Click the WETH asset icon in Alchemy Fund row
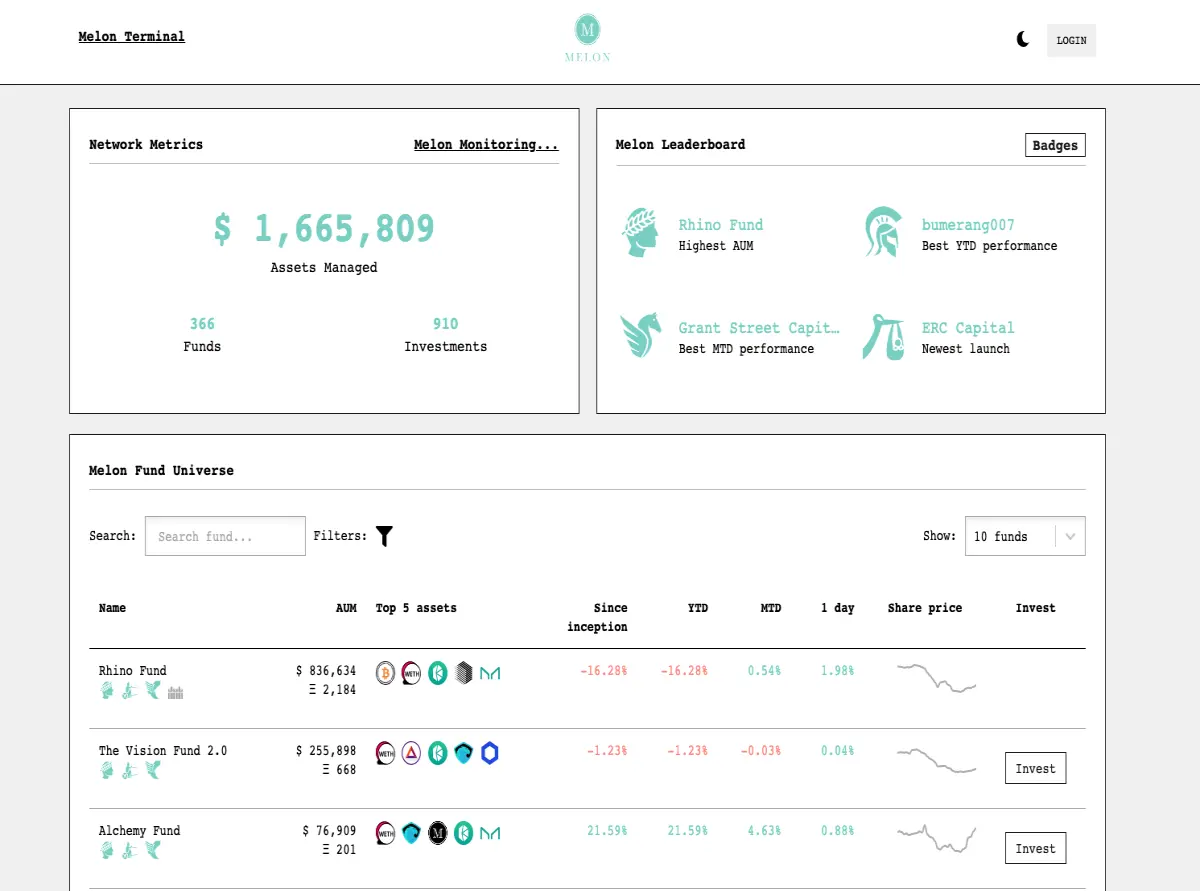Image resolution: width=1200 pixels, height=891 pixels. coord(385,833)
